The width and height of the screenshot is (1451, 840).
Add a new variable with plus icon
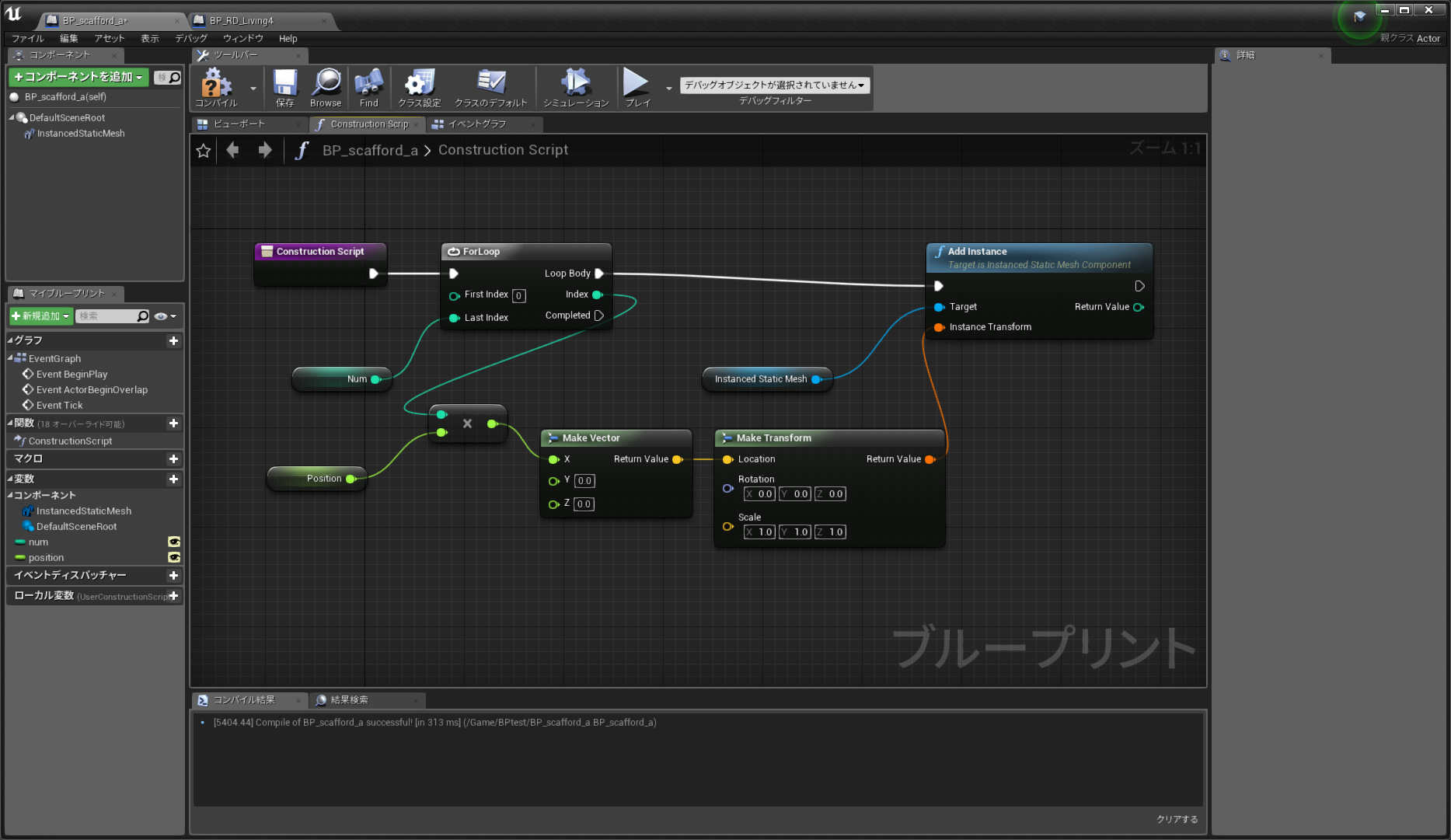pos(173,479)
